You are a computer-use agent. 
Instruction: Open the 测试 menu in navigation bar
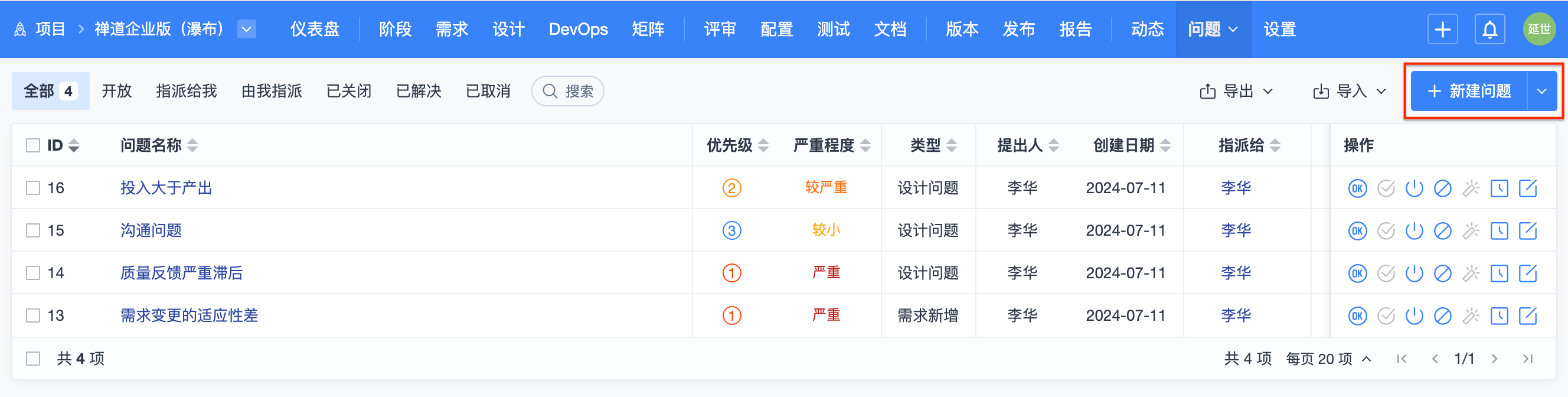[832, 29]
